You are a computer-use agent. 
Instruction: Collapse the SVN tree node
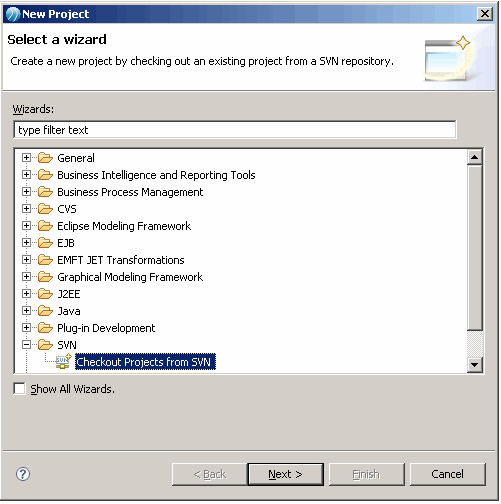click(26, 344)
